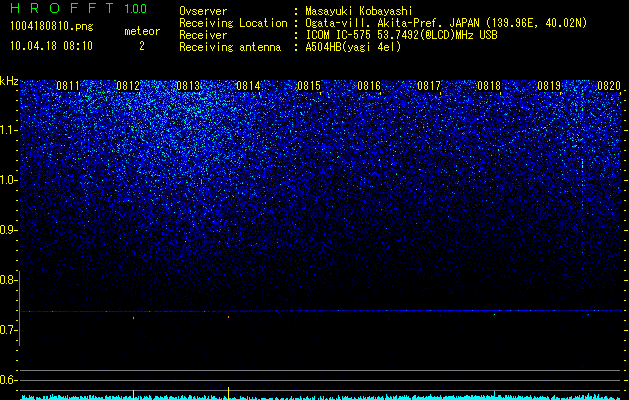Click the 0.8 kHz axis label
Screen dimensions: 629x400
click(x=7, y=280)
